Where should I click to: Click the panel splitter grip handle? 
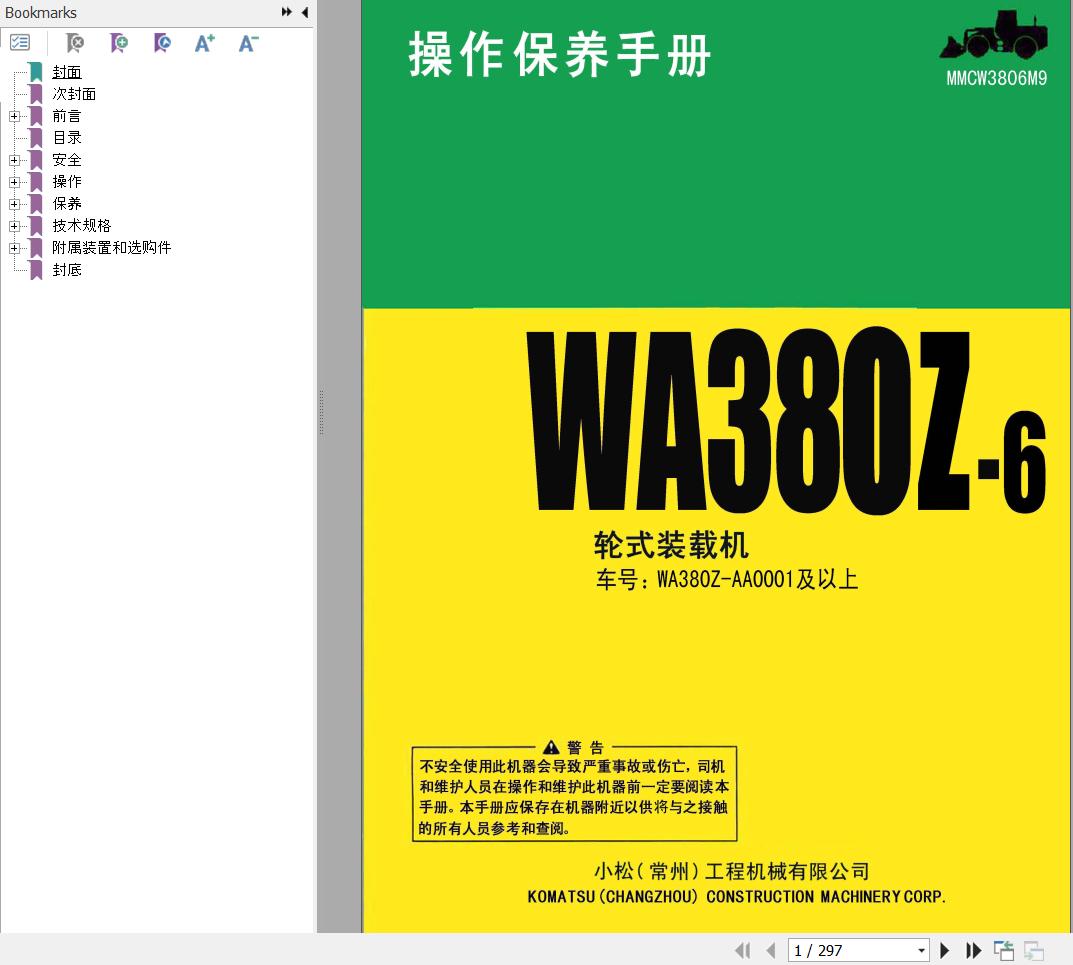pyautogui.click(x=321, y=413)
